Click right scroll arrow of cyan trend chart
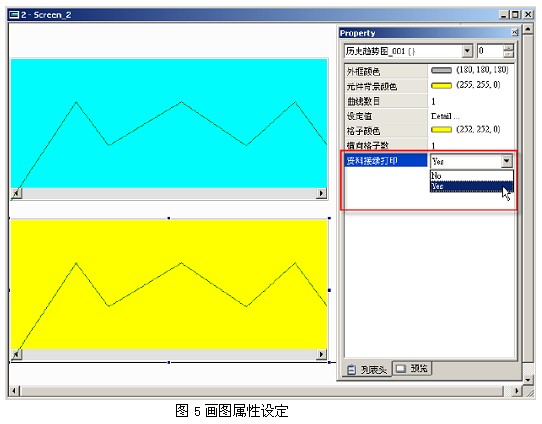The image size is (542, 424). pyautogui.click(x=321, y=193)
